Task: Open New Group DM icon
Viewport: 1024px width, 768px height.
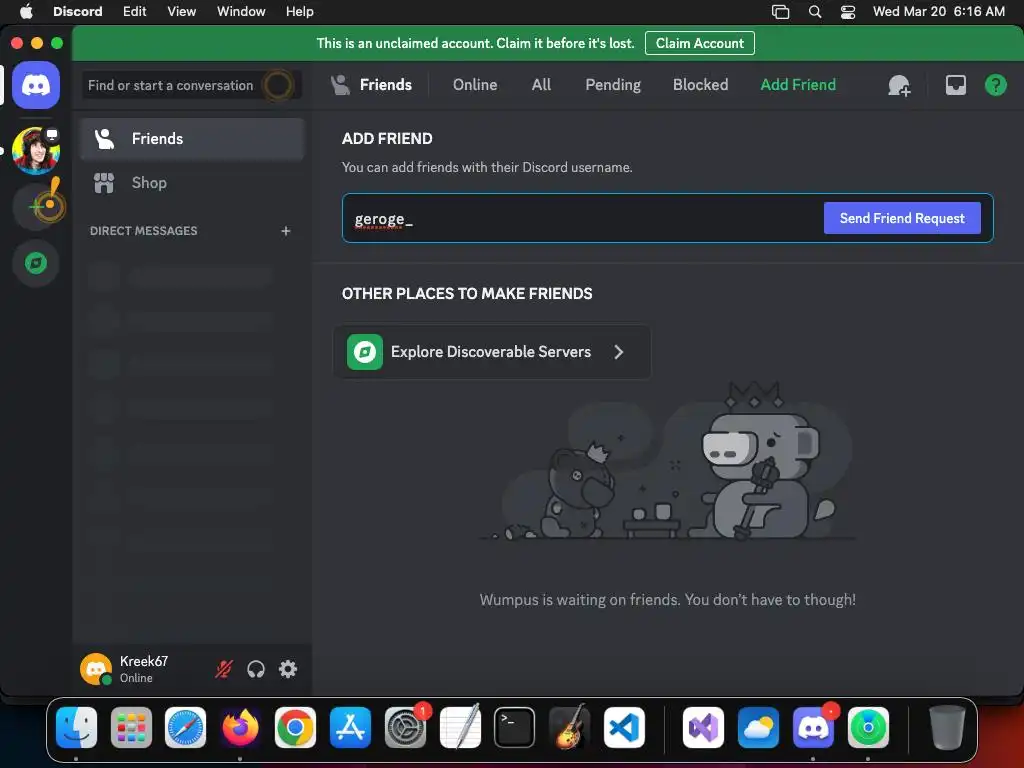Action: click(x=899, y=85)
